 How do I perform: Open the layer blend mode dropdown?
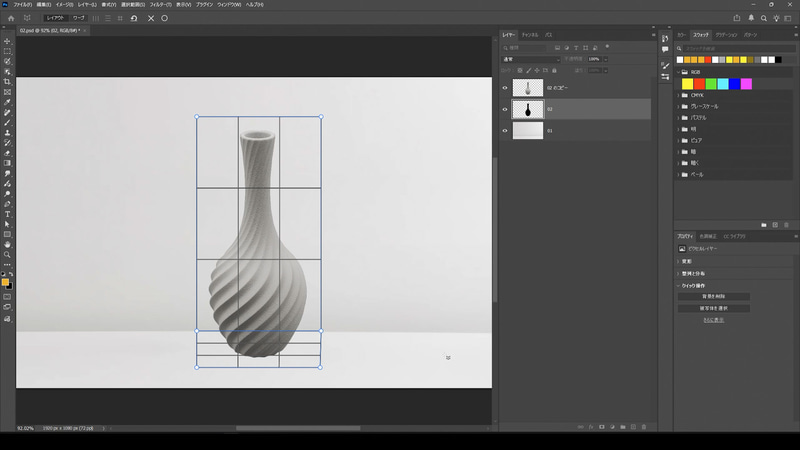(530, 59)
